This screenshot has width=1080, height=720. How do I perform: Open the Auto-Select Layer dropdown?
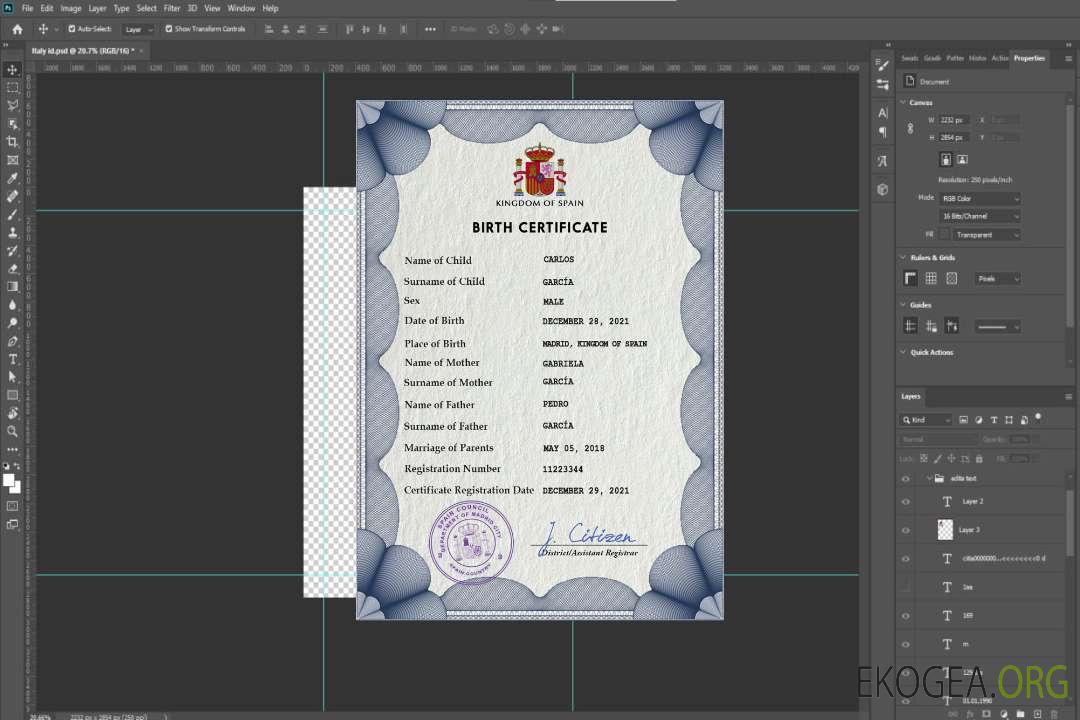click(x=138, y=30)
